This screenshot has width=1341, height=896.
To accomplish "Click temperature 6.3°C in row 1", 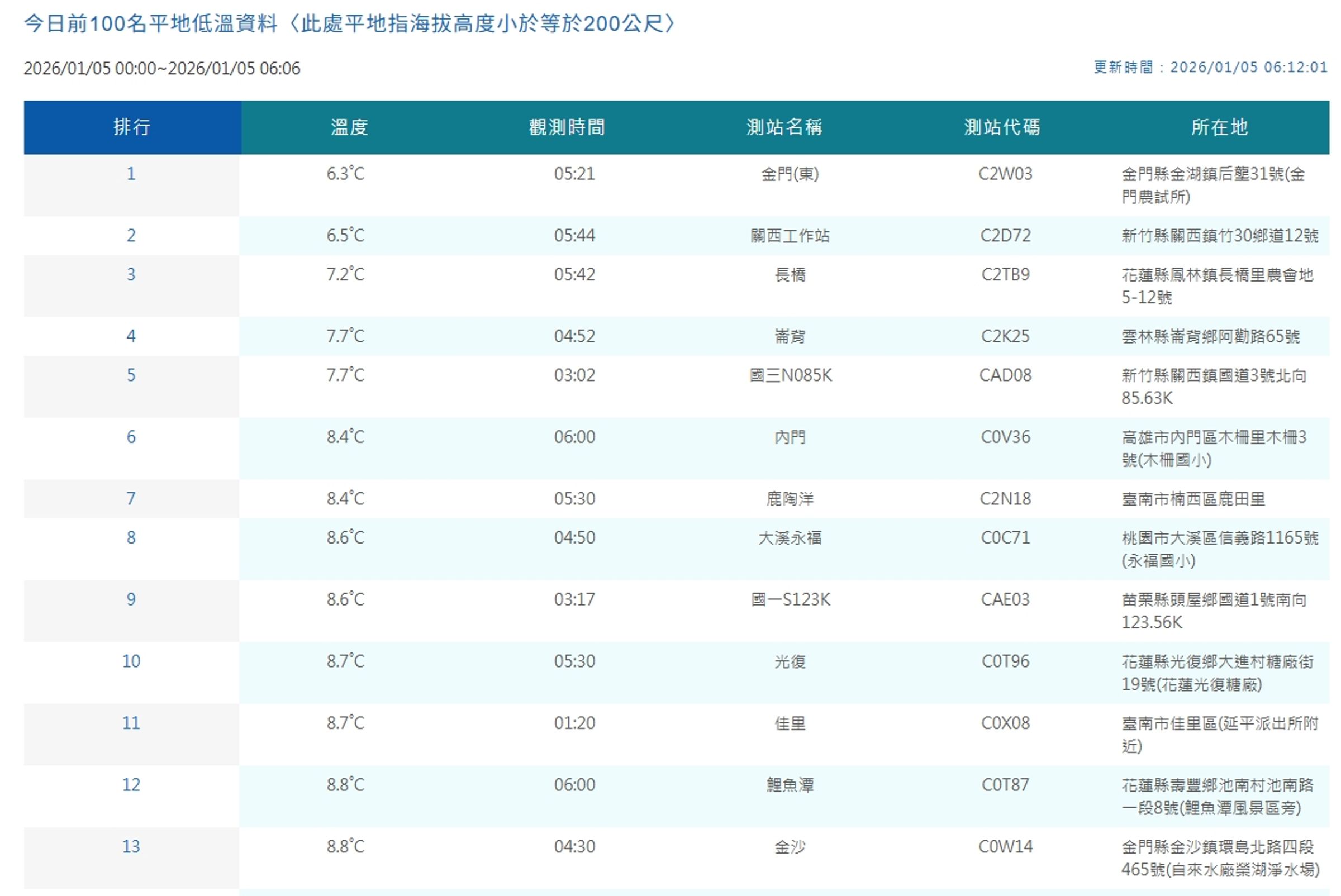I will pos(345,174).
